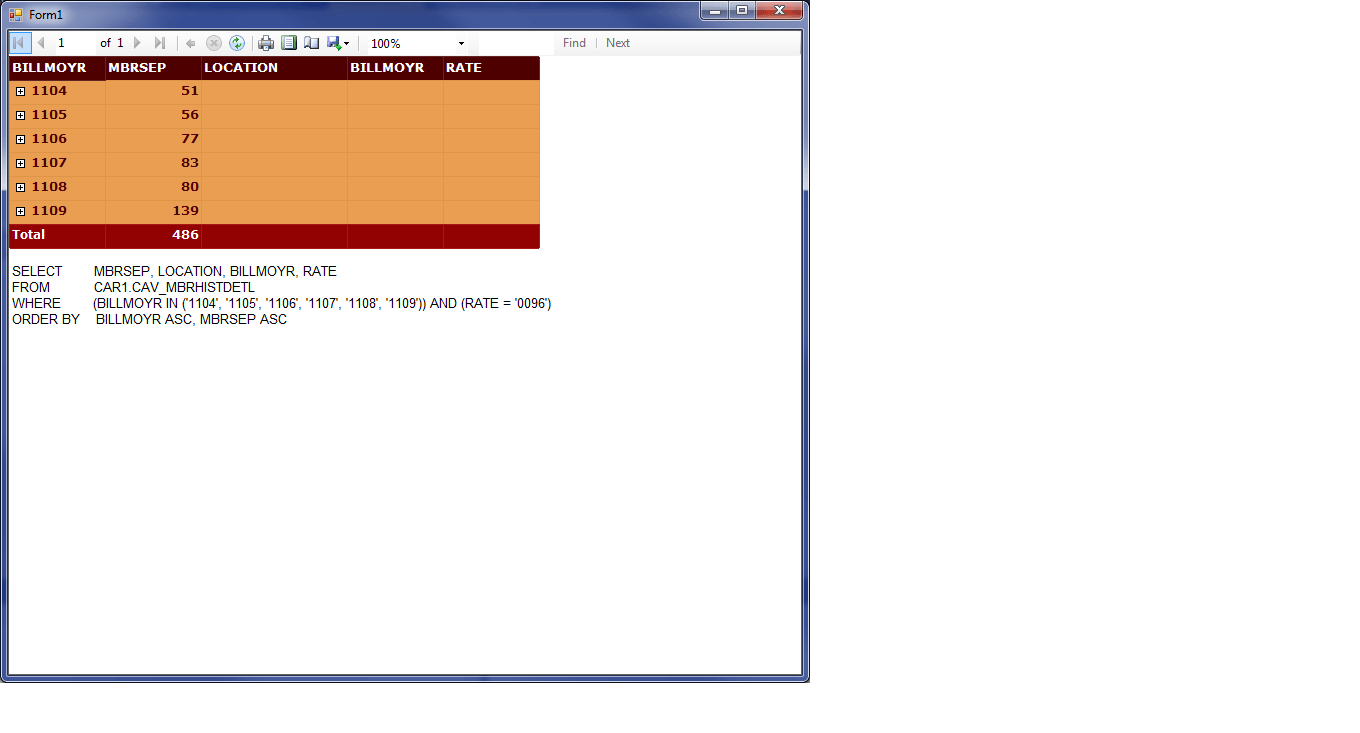Stop report rendering
The image size is (1360, 733).
214,43
